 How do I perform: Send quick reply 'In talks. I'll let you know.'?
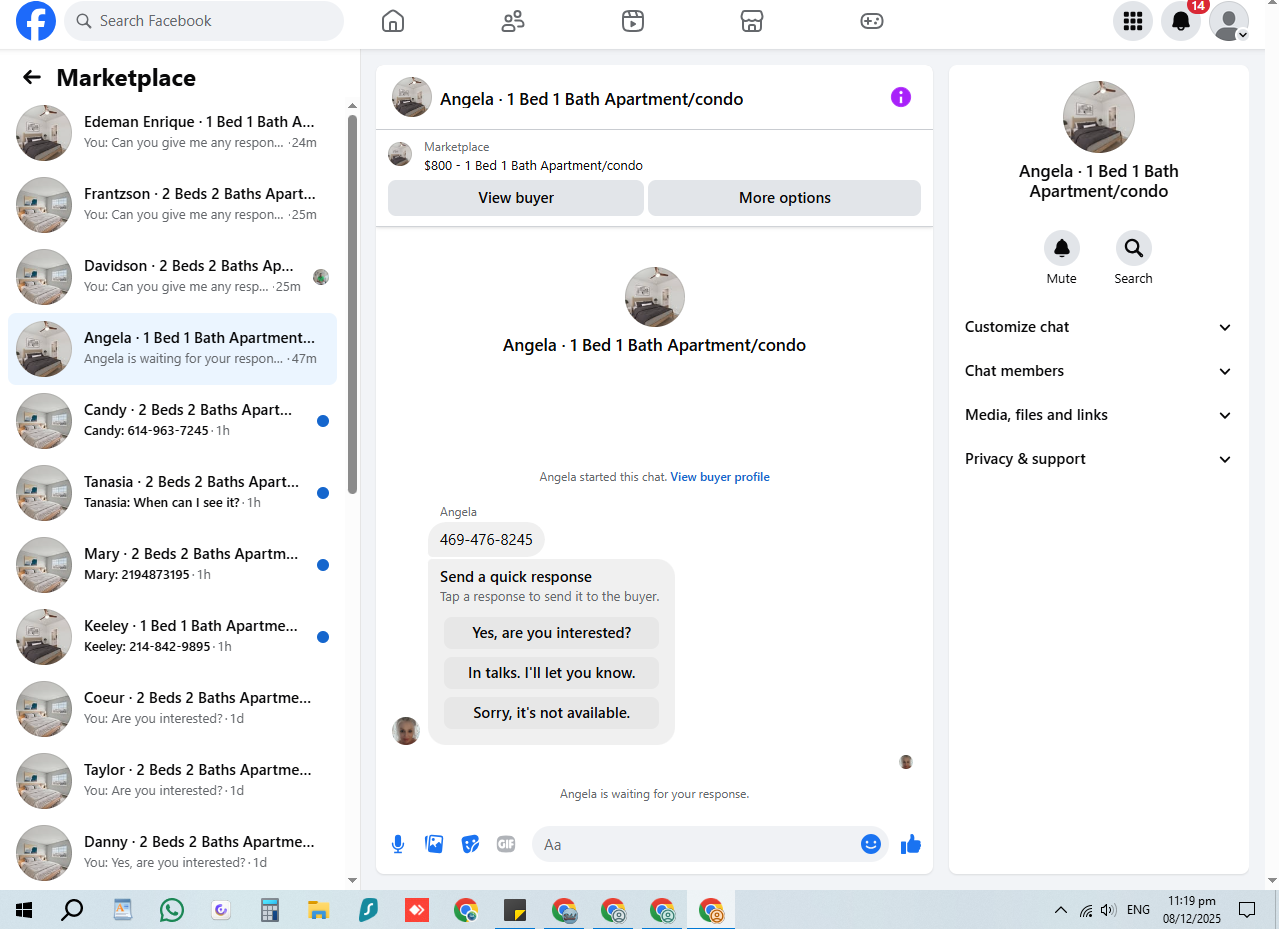[x=552, y=673]
